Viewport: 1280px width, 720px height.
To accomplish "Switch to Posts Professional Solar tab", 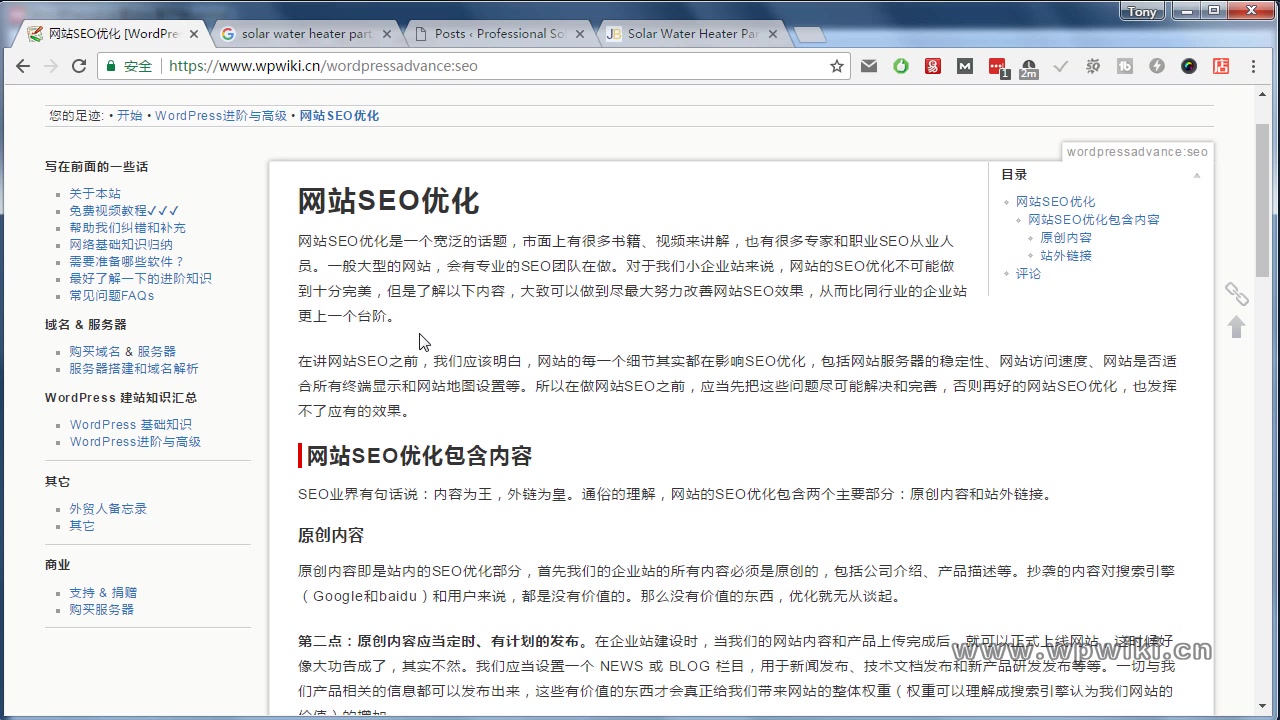I will pos(497,33).
